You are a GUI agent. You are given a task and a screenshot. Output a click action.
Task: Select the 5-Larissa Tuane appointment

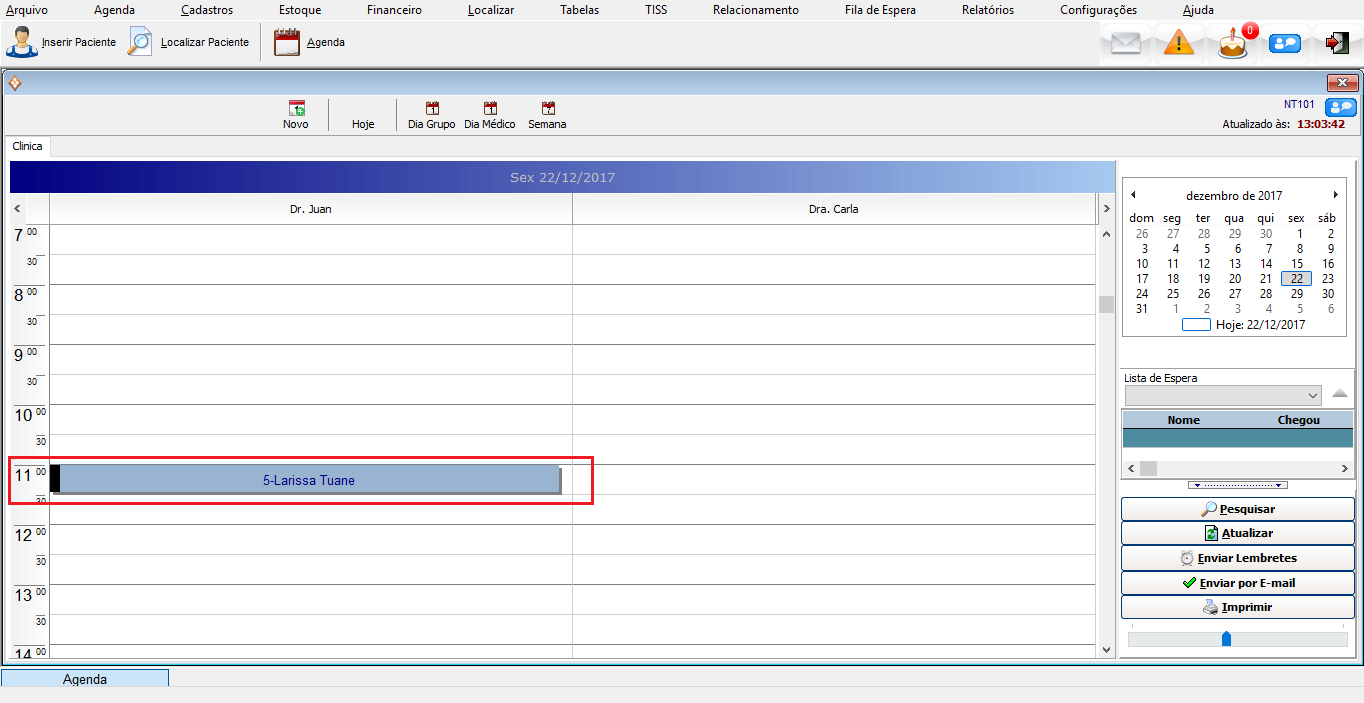tap(309, 480)
